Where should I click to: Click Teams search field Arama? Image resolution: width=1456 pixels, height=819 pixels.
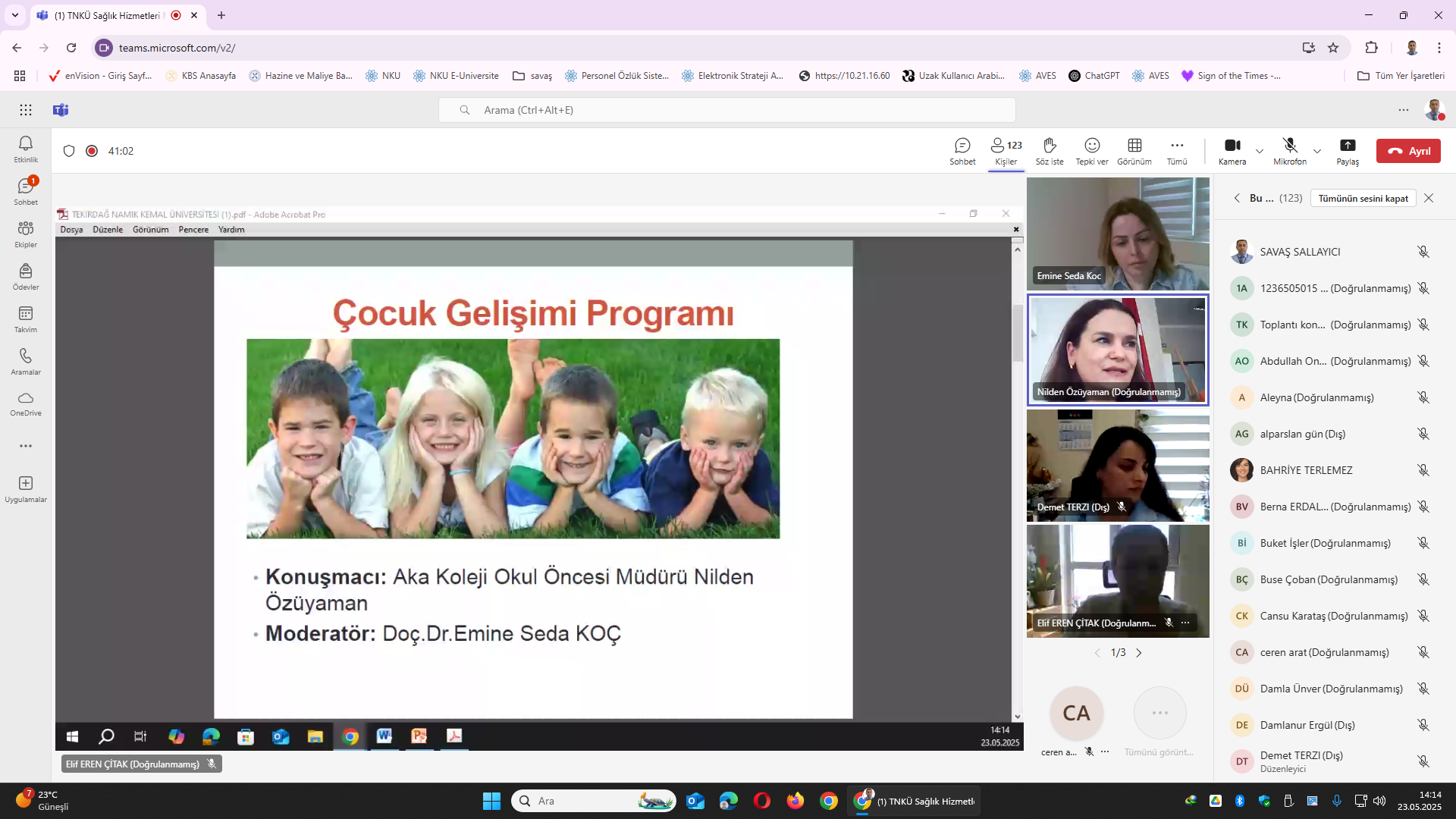[x=726, y=110]
